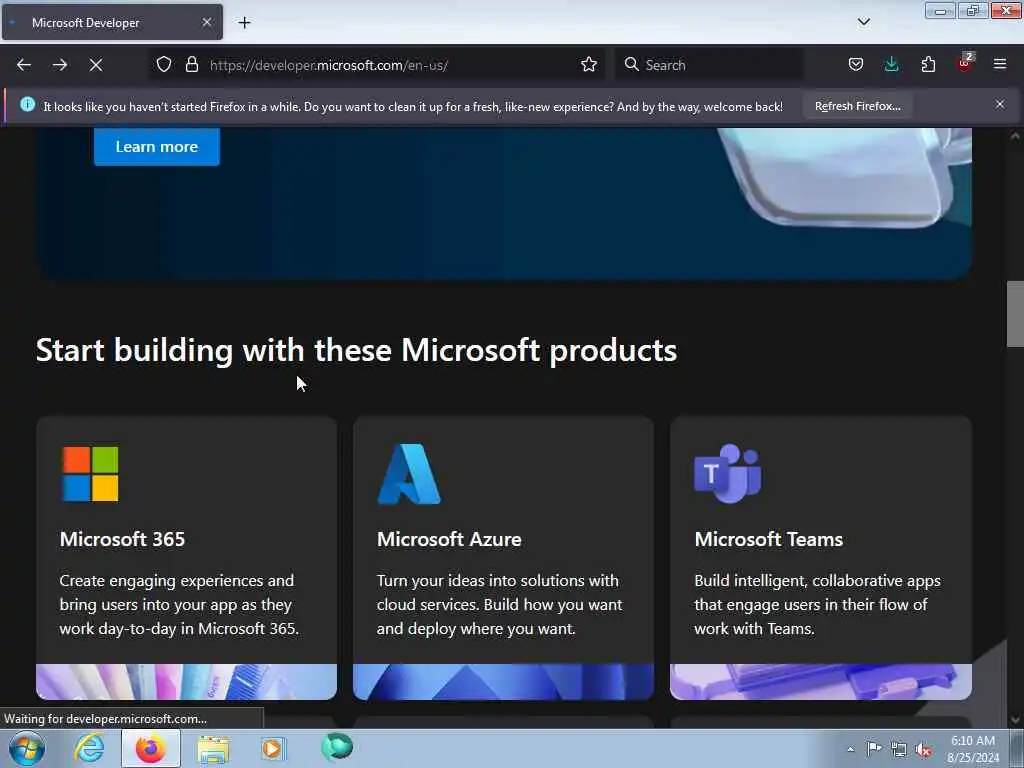Viewport: 1024px width, 768px height.
Task: Click the network tray icon
Action: (x=899, y=750)
